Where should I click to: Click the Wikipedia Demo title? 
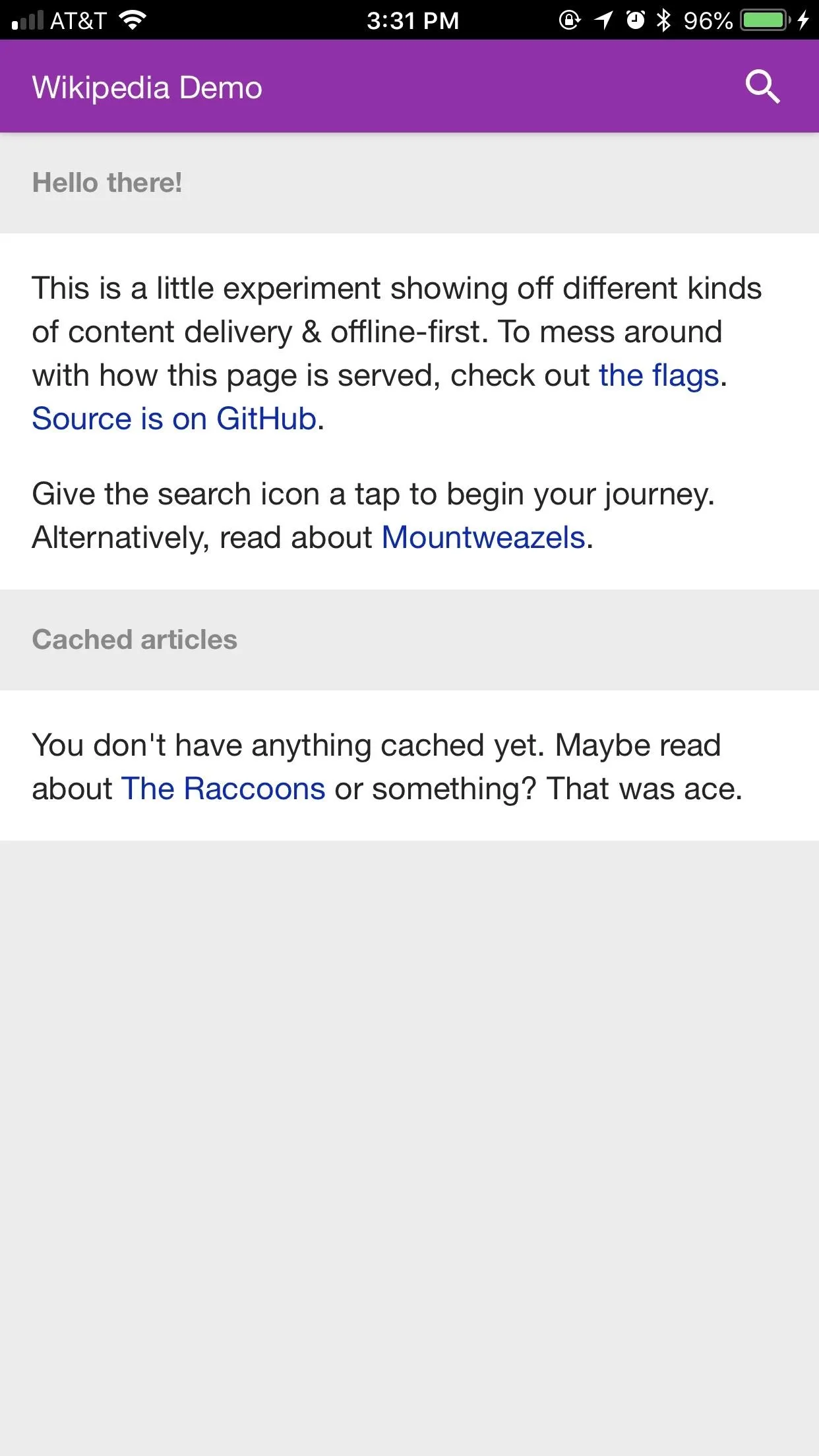[147, 88]
